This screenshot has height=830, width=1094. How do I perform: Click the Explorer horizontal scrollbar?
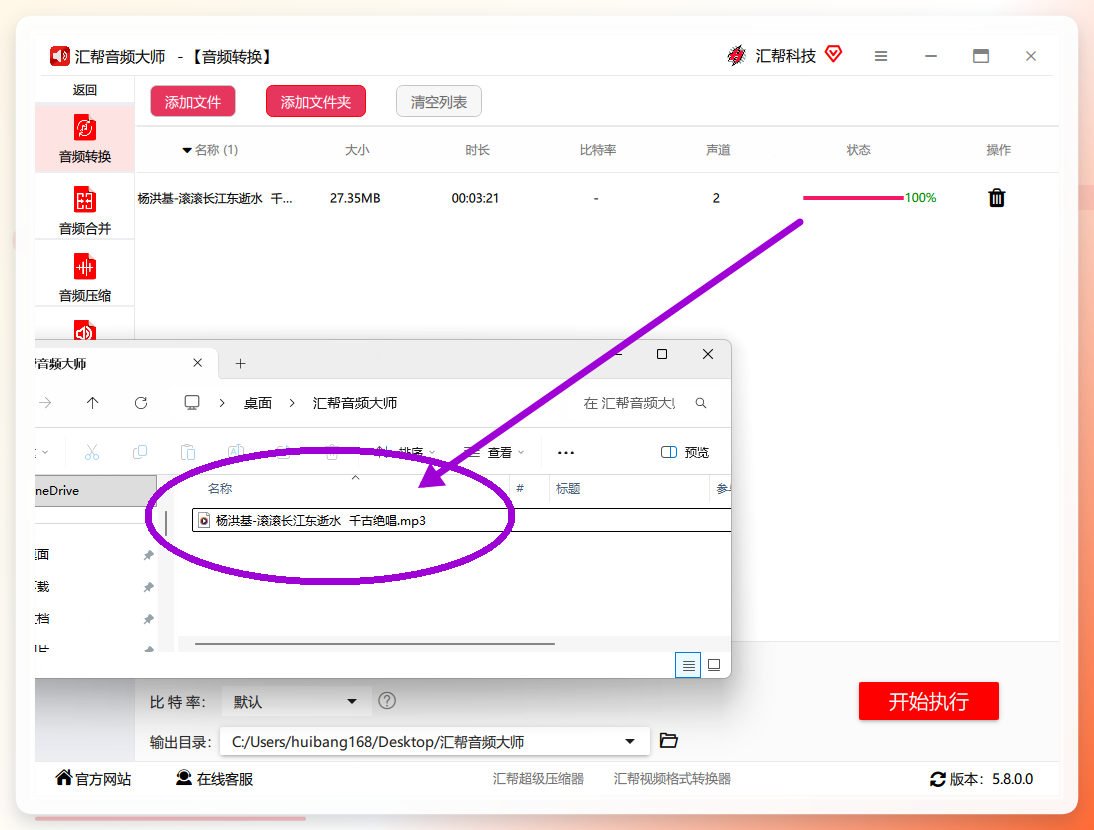375,644
